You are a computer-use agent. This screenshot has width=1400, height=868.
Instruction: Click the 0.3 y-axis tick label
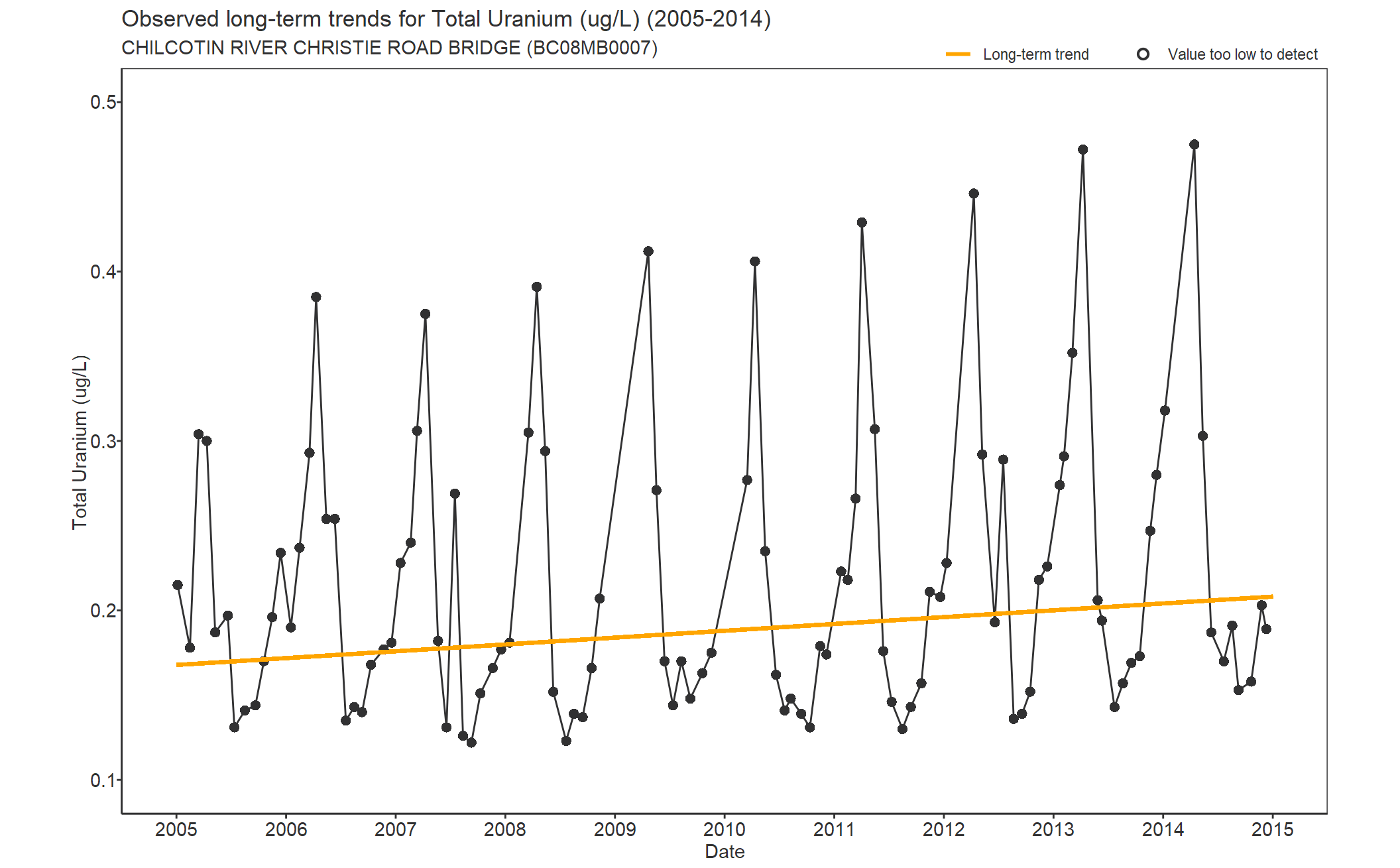tap(103, 442)
